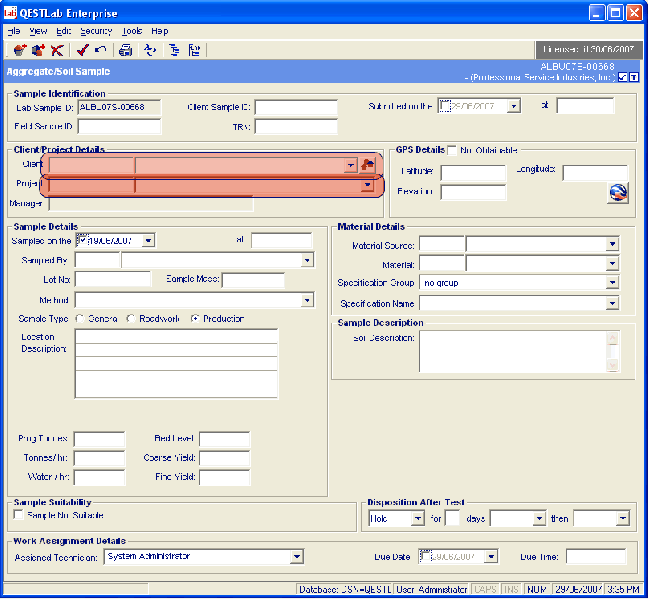
Task: Open the Material Source dropdown
Action: point(612,244)
